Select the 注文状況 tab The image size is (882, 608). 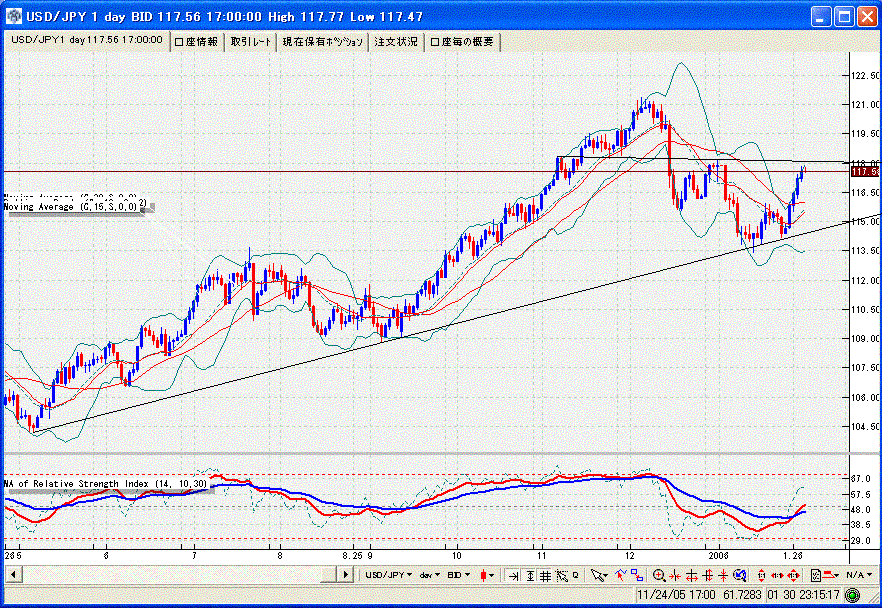pos(396,42)
